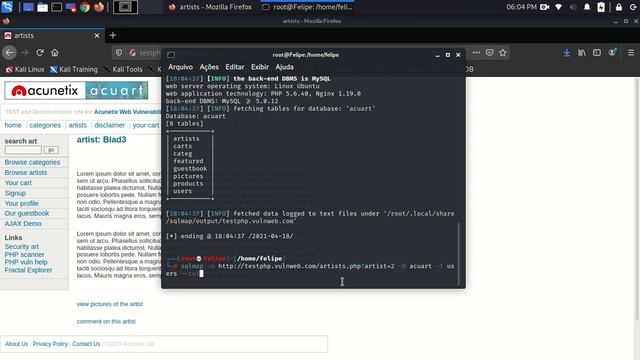Open the Arquivo menu in terminal
This screenshot has width=640, height=360.
[180, 67]
